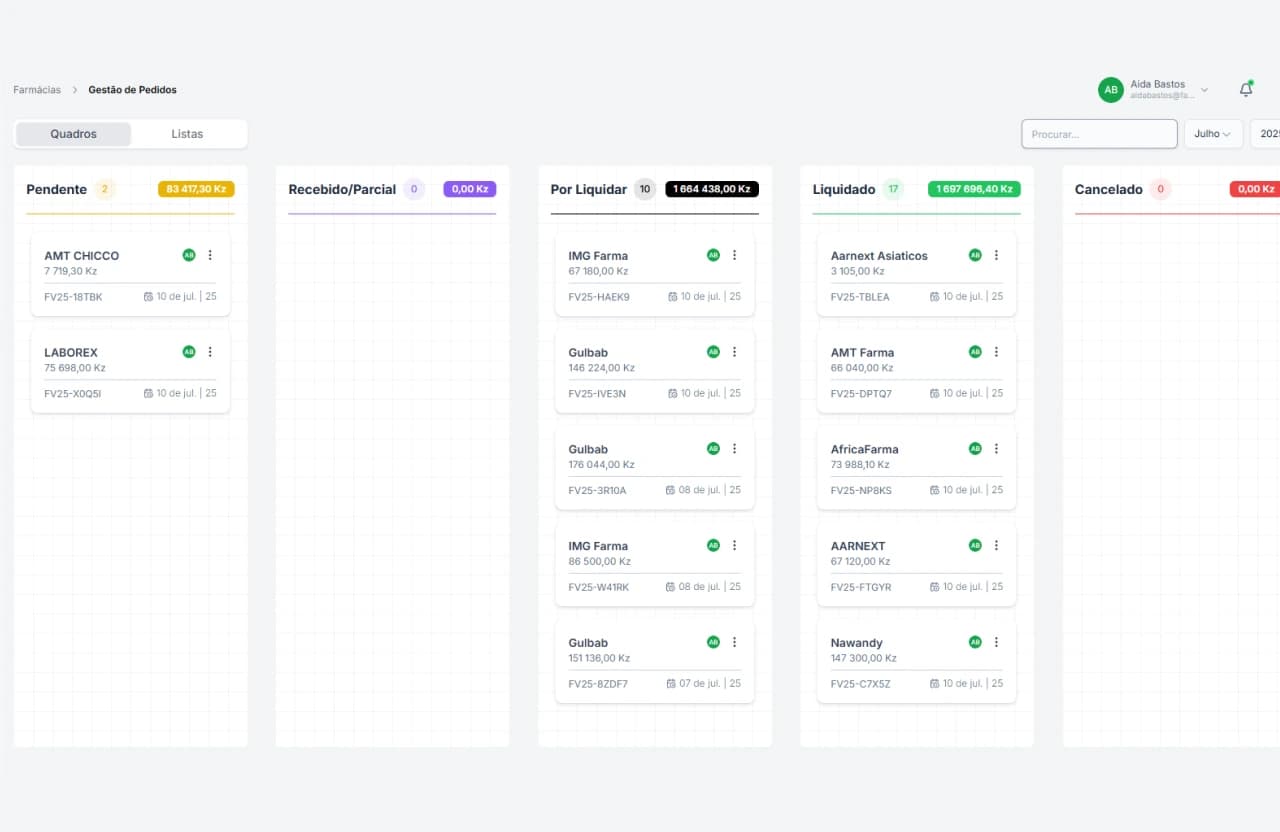The image size is (1280, 832).
Task: Open the notifications bell
Action: (1246, 89)
